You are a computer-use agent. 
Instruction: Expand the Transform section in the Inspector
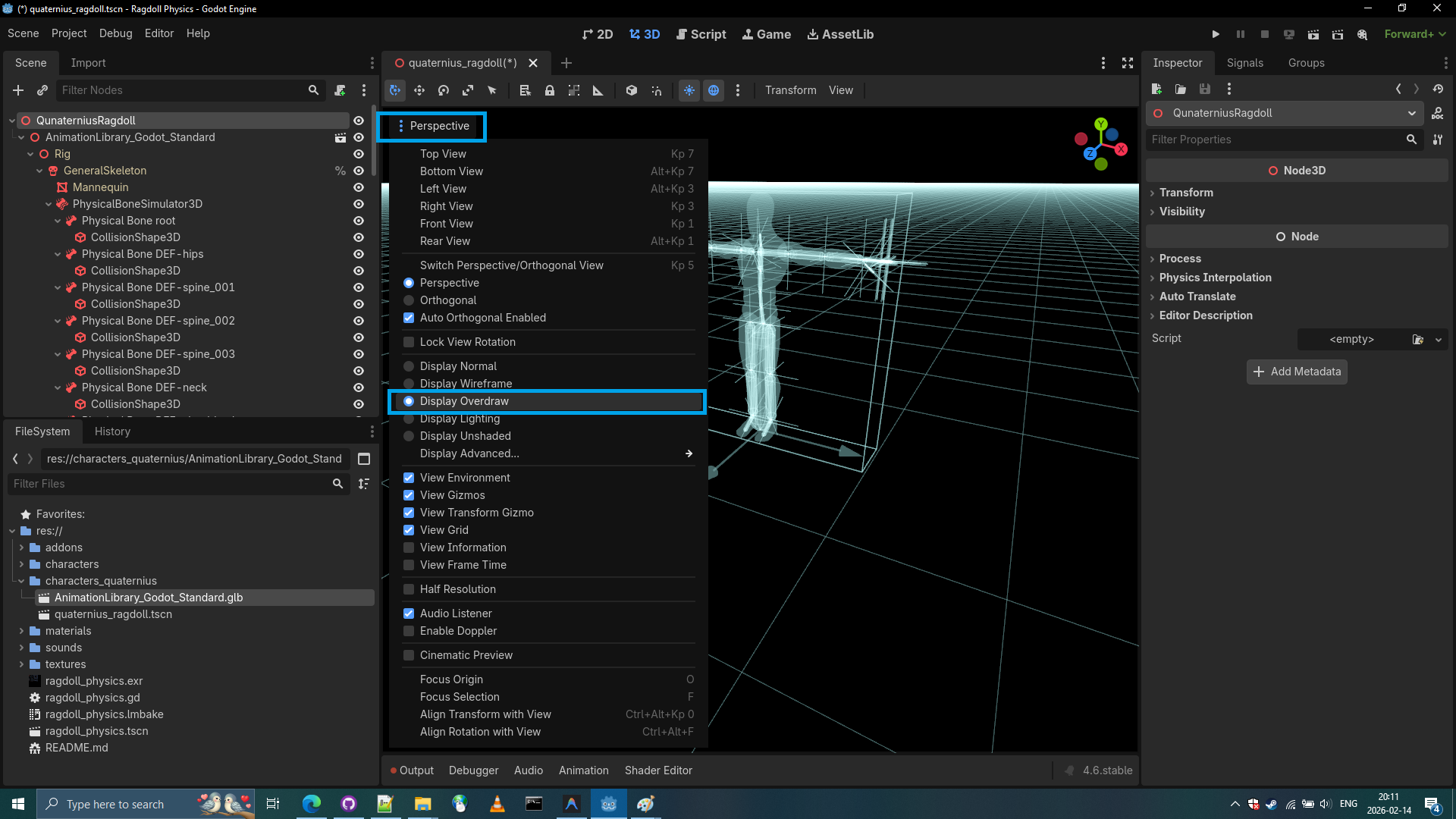(1186, 193)
